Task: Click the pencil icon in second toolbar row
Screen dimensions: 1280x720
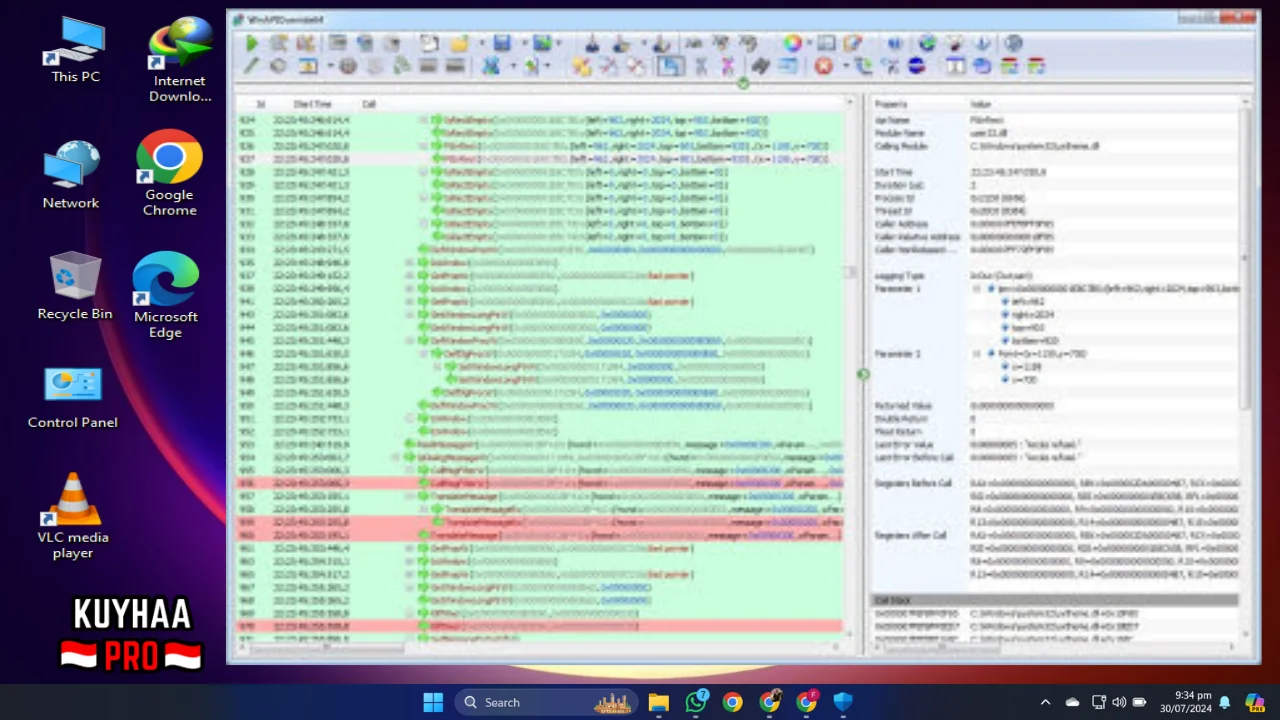Action: tap(251, 66)
